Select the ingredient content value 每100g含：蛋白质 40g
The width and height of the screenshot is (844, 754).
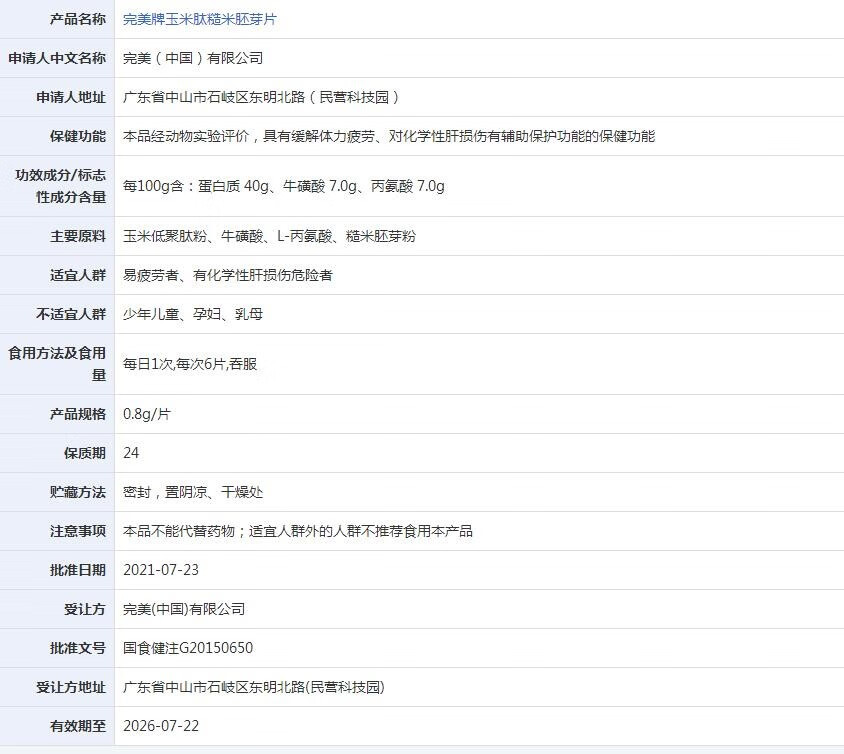[x=284, y=186]
